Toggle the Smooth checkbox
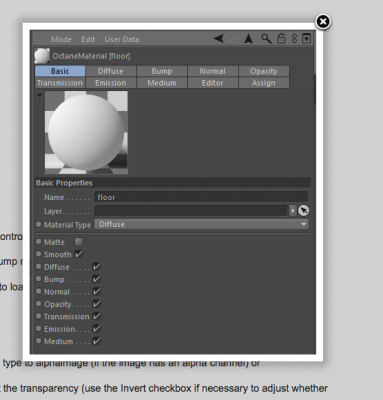 79,254
